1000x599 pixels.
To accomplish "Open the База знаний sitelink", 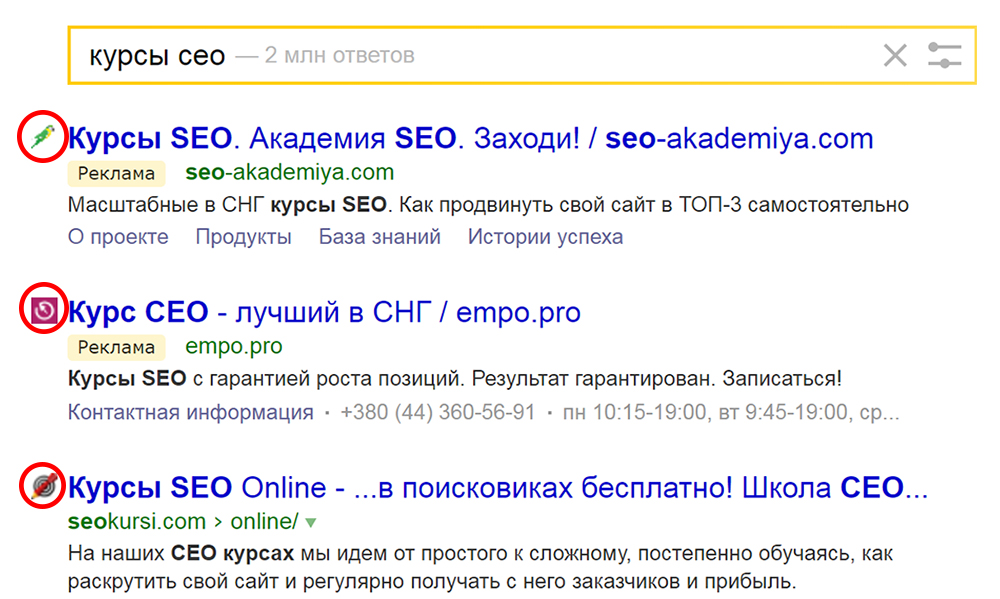I will [380, 237].
